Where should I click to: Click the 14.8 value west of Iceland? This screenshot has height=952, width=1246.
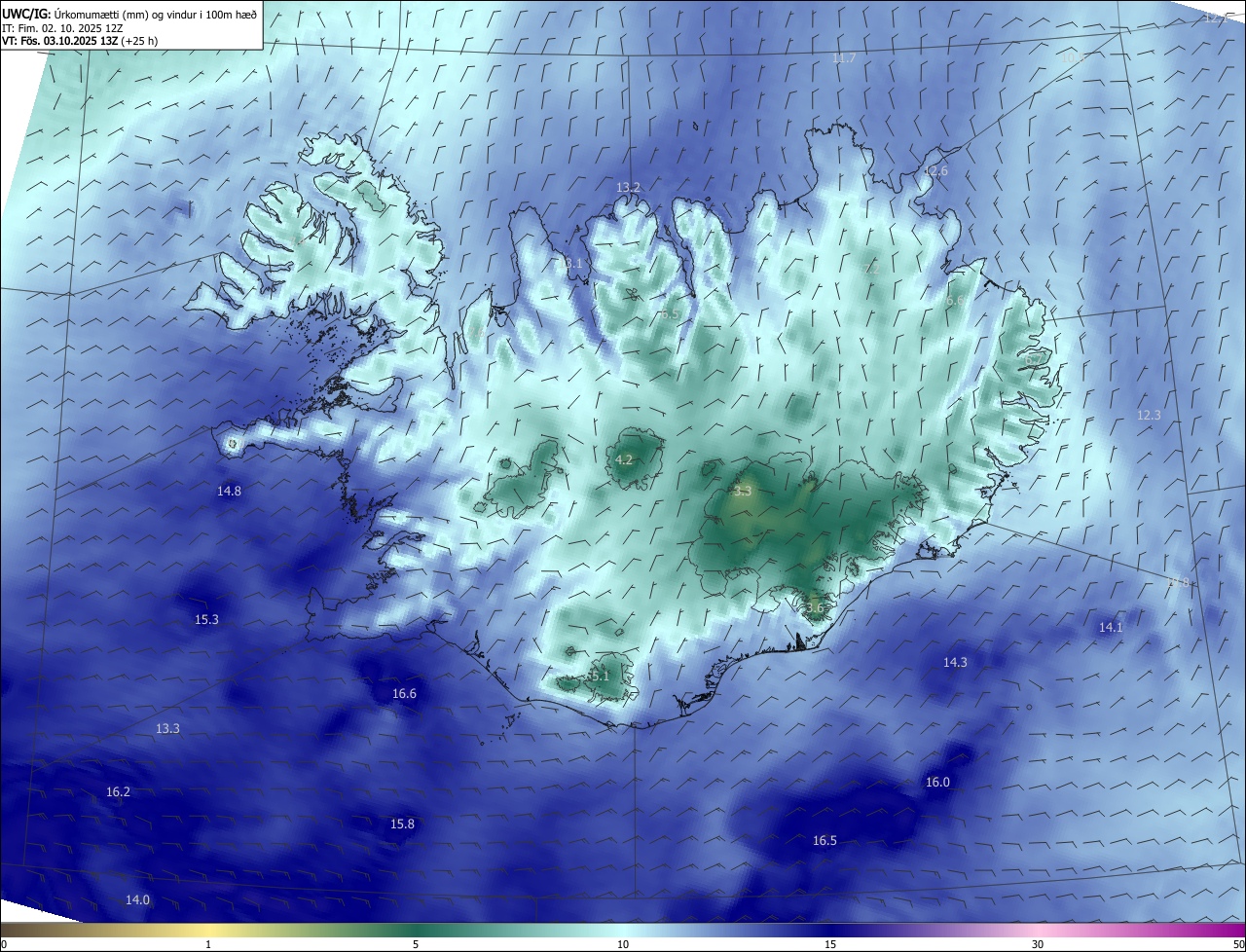point(229,492)
